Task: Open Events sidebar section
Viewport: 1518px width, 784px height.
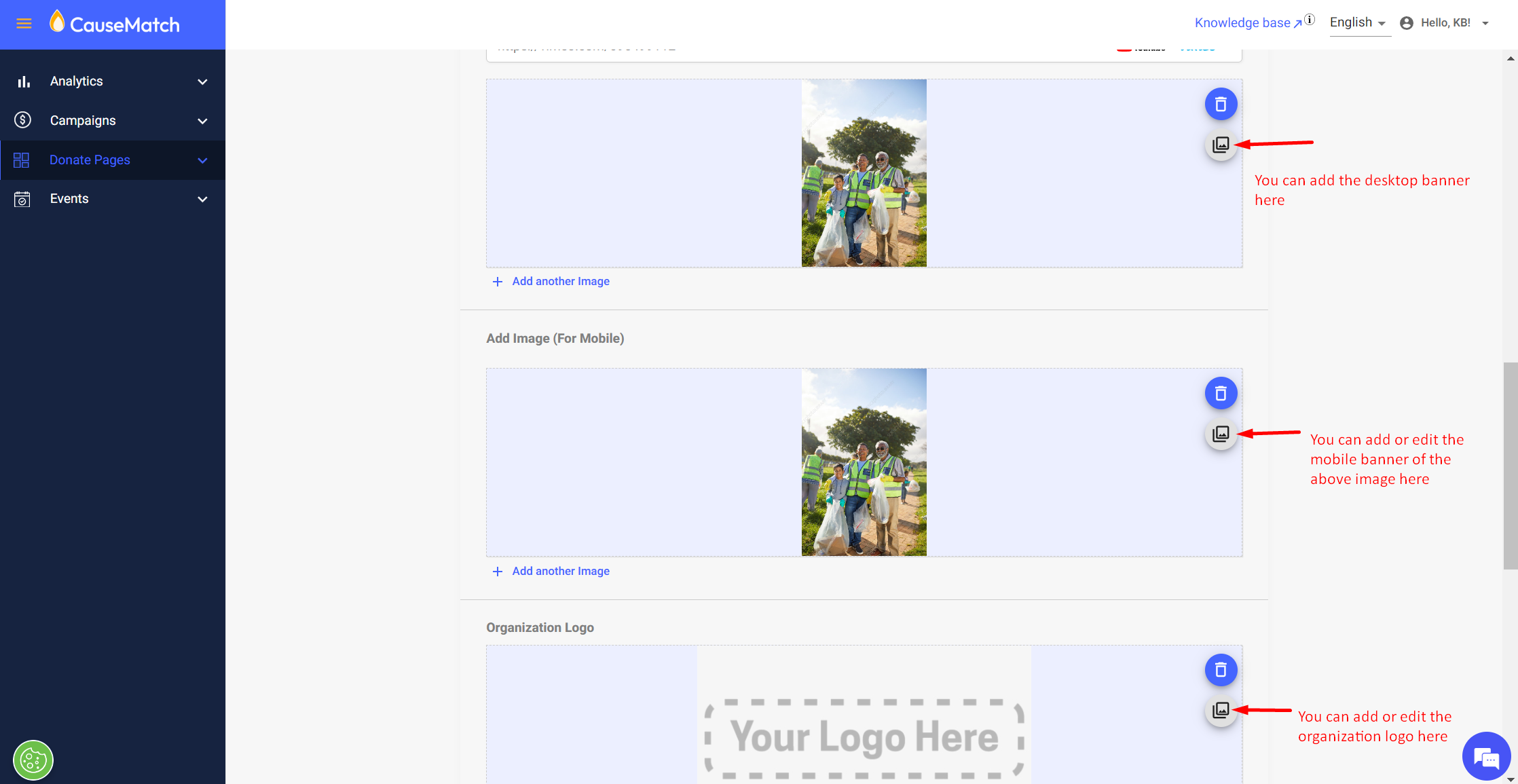Action: coord(69,199)
